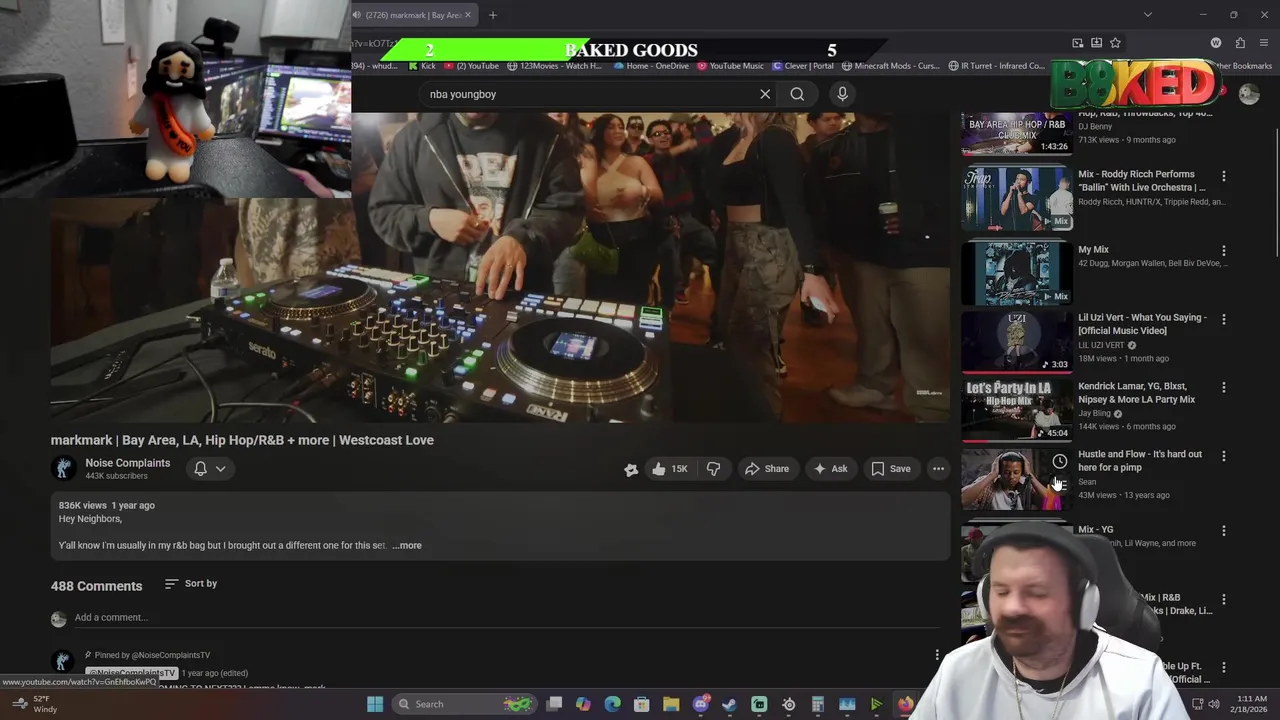
Task: Open Kick bookmark
Action: coord(422,66)
